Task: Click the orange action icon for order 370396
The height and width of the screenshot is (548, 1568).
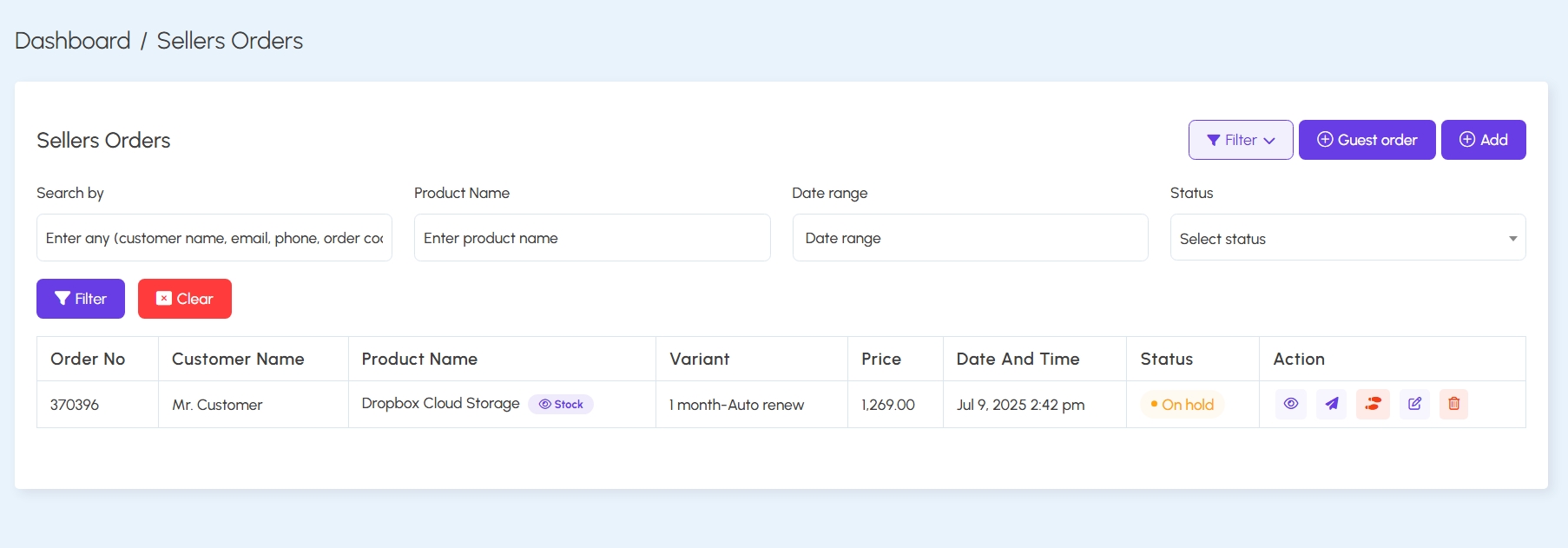Action: coord(1373,404)
